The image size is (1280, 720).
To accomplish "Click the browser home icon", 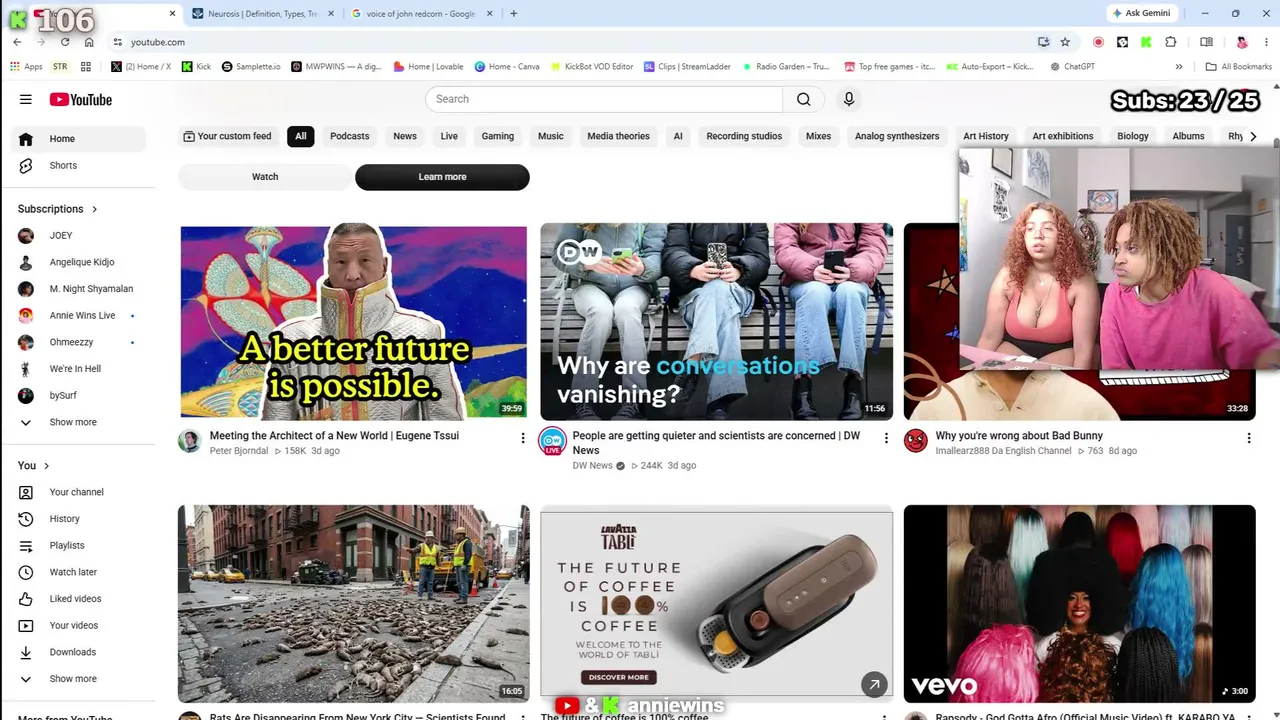I will coord(89,42).
